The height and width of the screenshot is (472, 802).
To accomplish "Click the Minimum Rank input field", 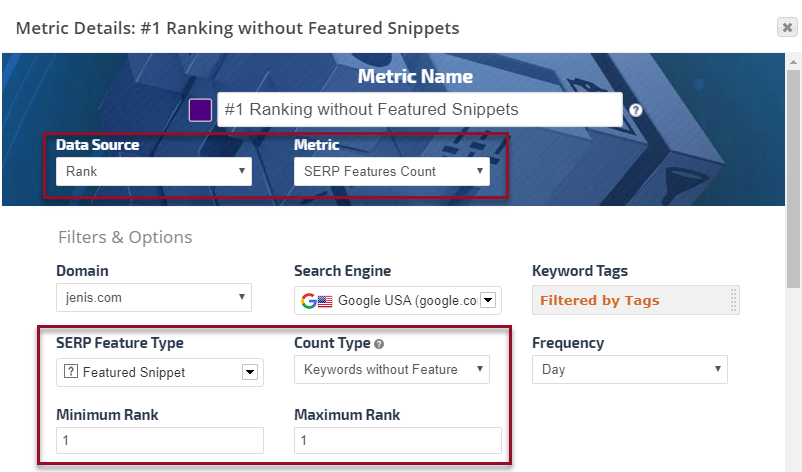I will pyautogui.click(x=160, y=441).
